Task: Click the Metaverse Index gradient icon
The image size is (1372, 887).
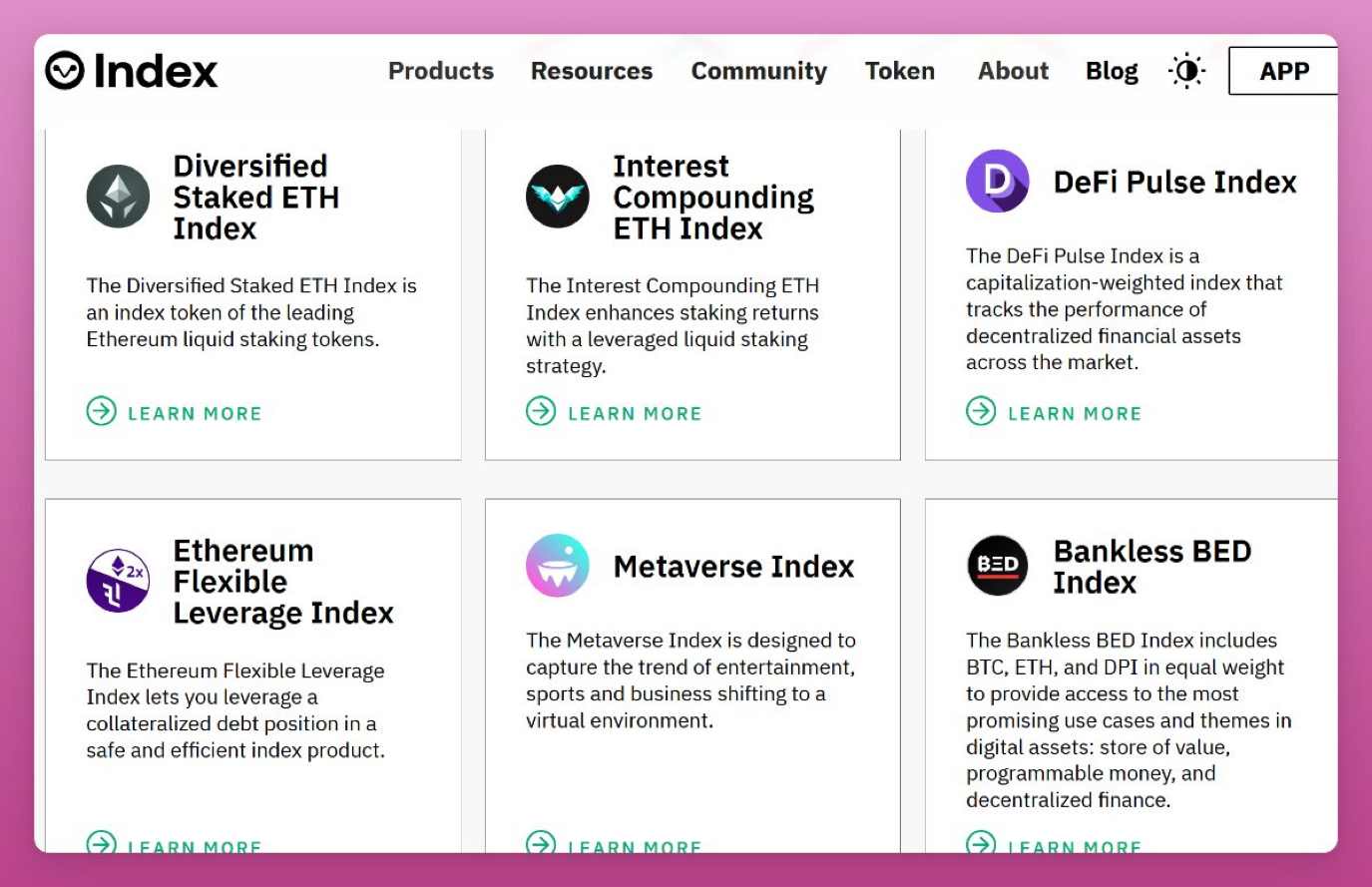Action: coord(558,566)
